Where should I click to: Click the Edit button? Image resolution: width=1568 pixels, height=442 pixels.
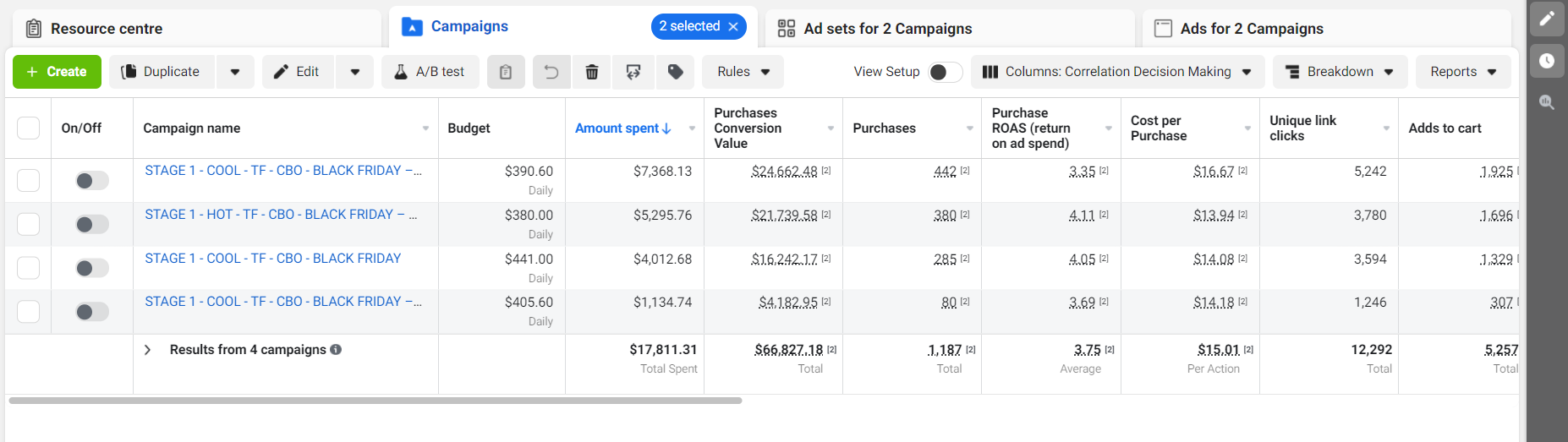pyautogui.click(x=299, y=72)
